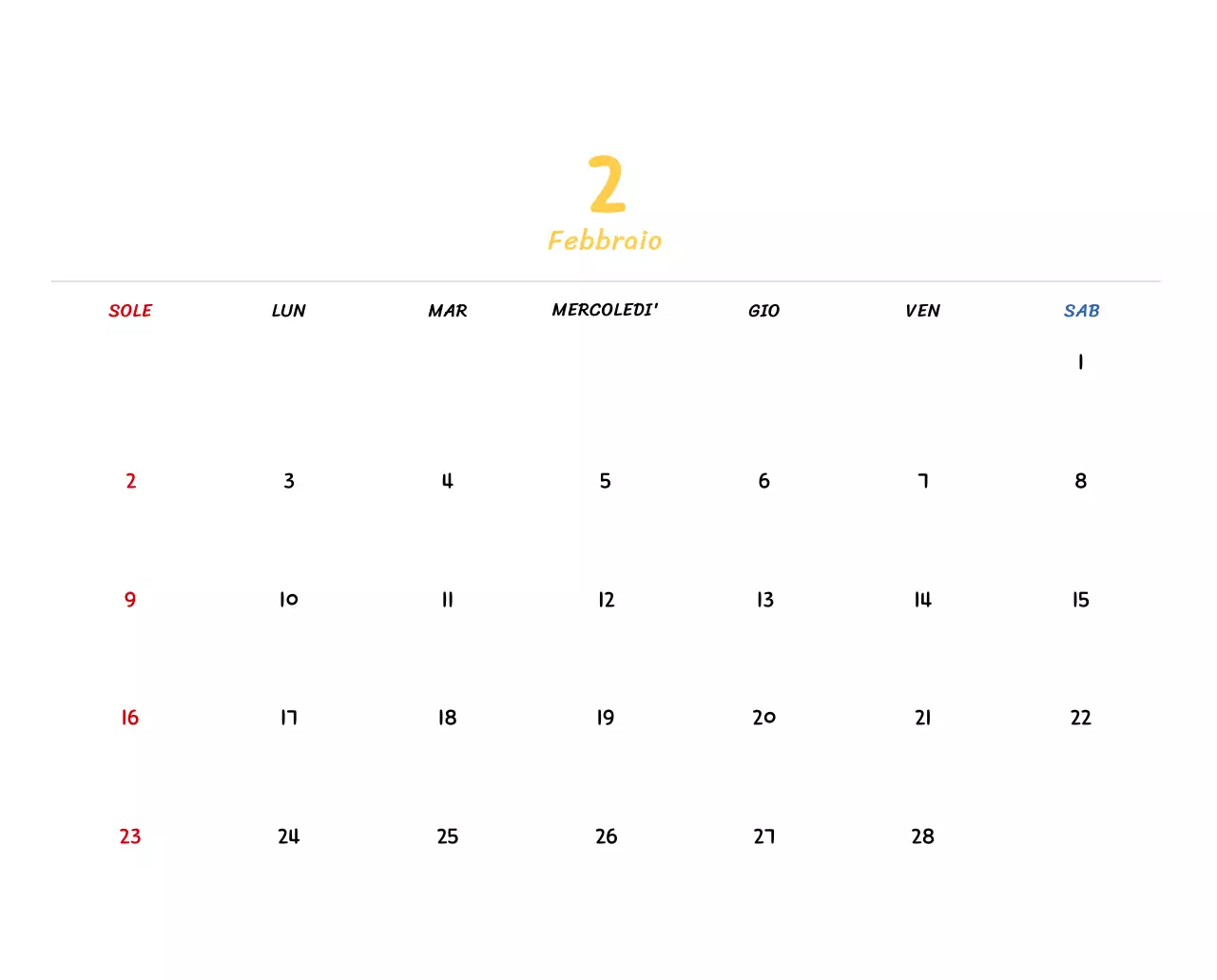The width and height of the screenshot is (1217, 980).
Task: Click the GIO weekday header
Action: (x=763, y=310)
